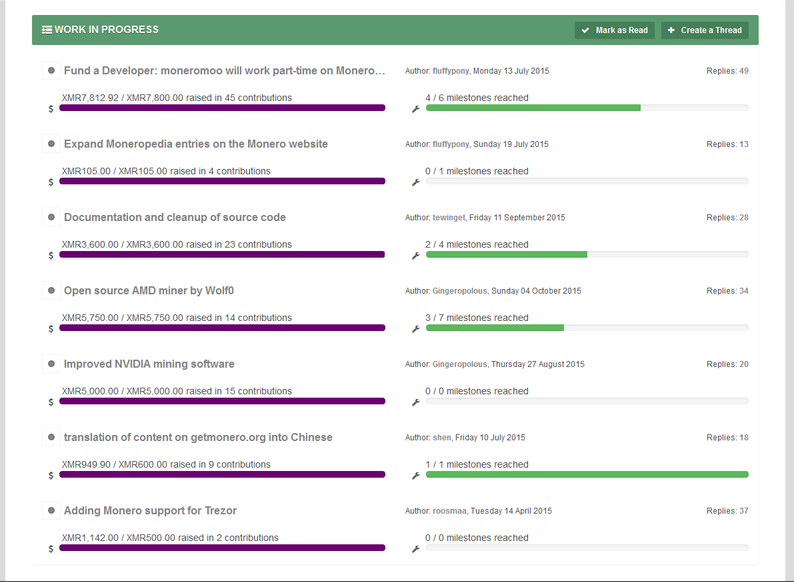Open the Fund a Developer moneromoo thread
This screenshot has width=794, height=582.
coord(224,70)
